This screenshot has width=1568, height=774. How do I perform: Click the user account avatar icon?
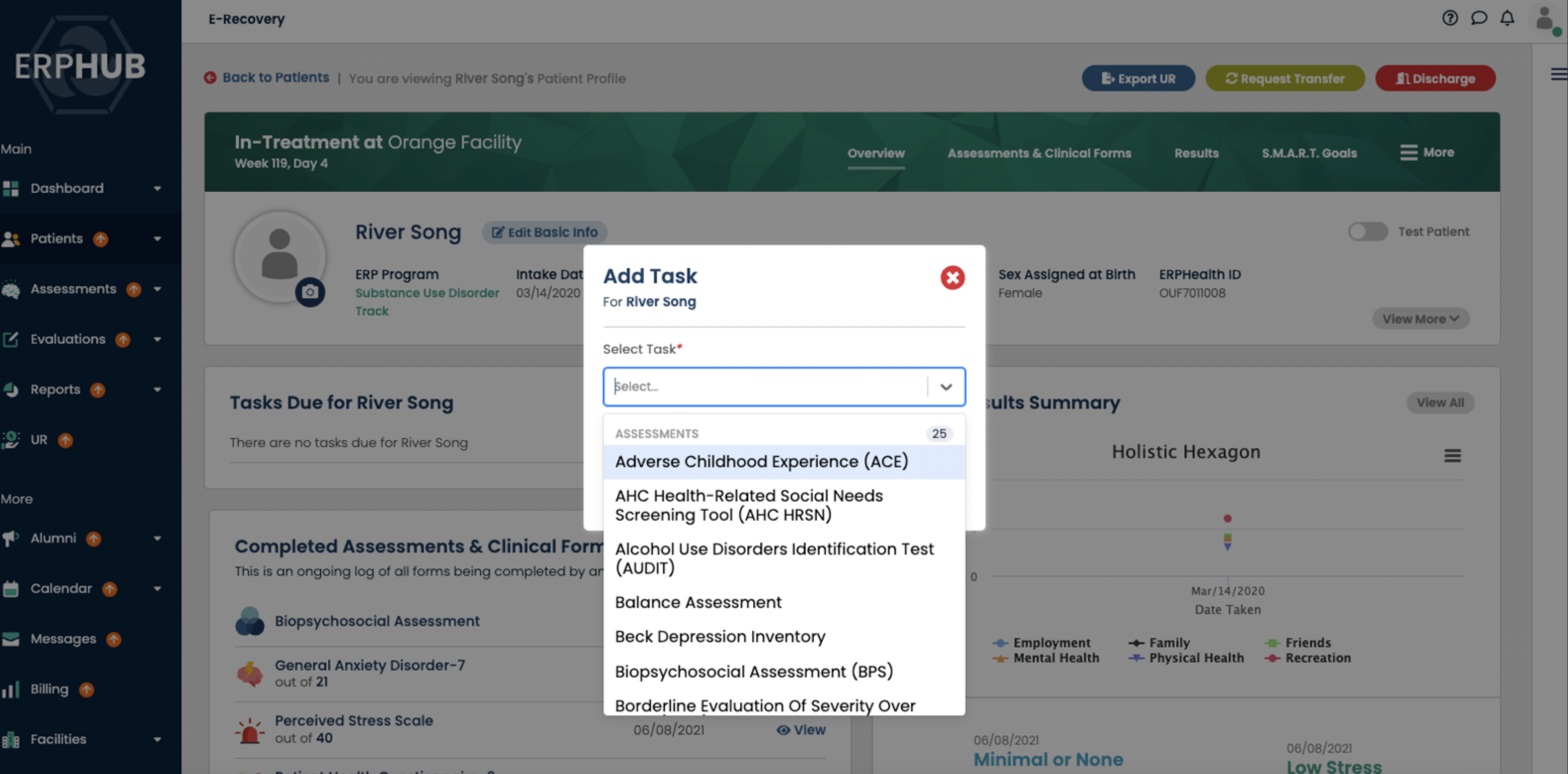(1544, 19)
